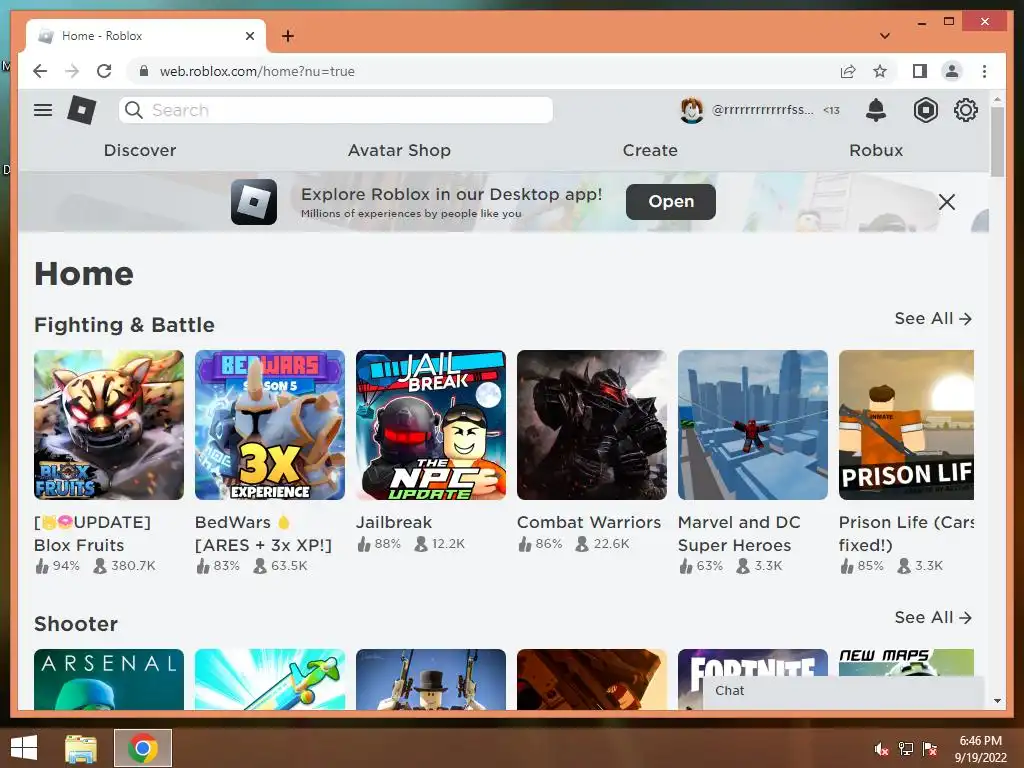1024x768 pixels.
Task: Open a new Chrome tab
Action: 287,36
